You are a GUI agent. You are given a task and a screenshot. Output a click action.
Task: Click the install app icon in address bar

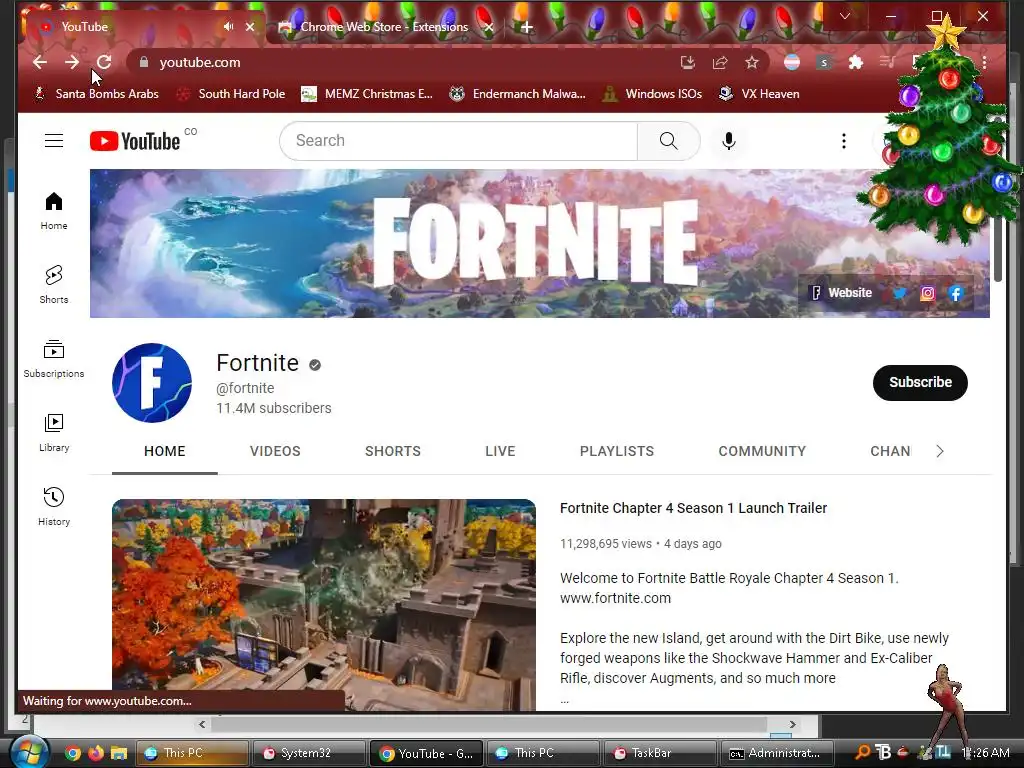[x=688, y=62]
